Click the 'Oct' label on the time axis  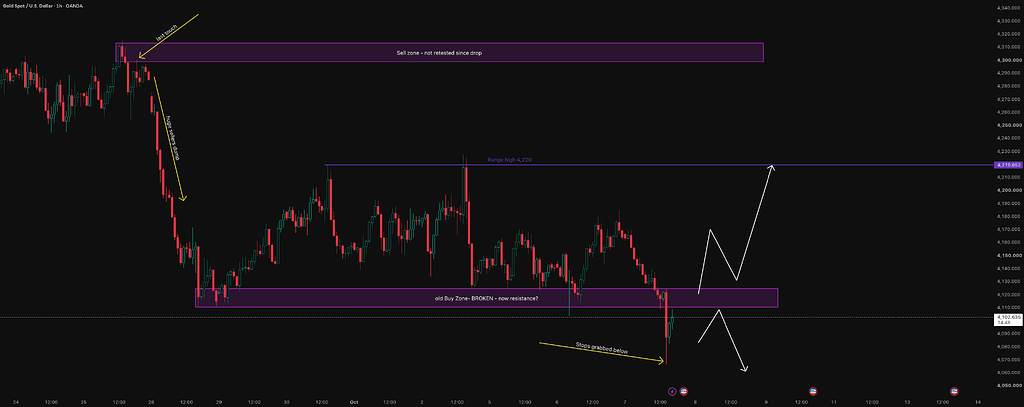(355, 402)
